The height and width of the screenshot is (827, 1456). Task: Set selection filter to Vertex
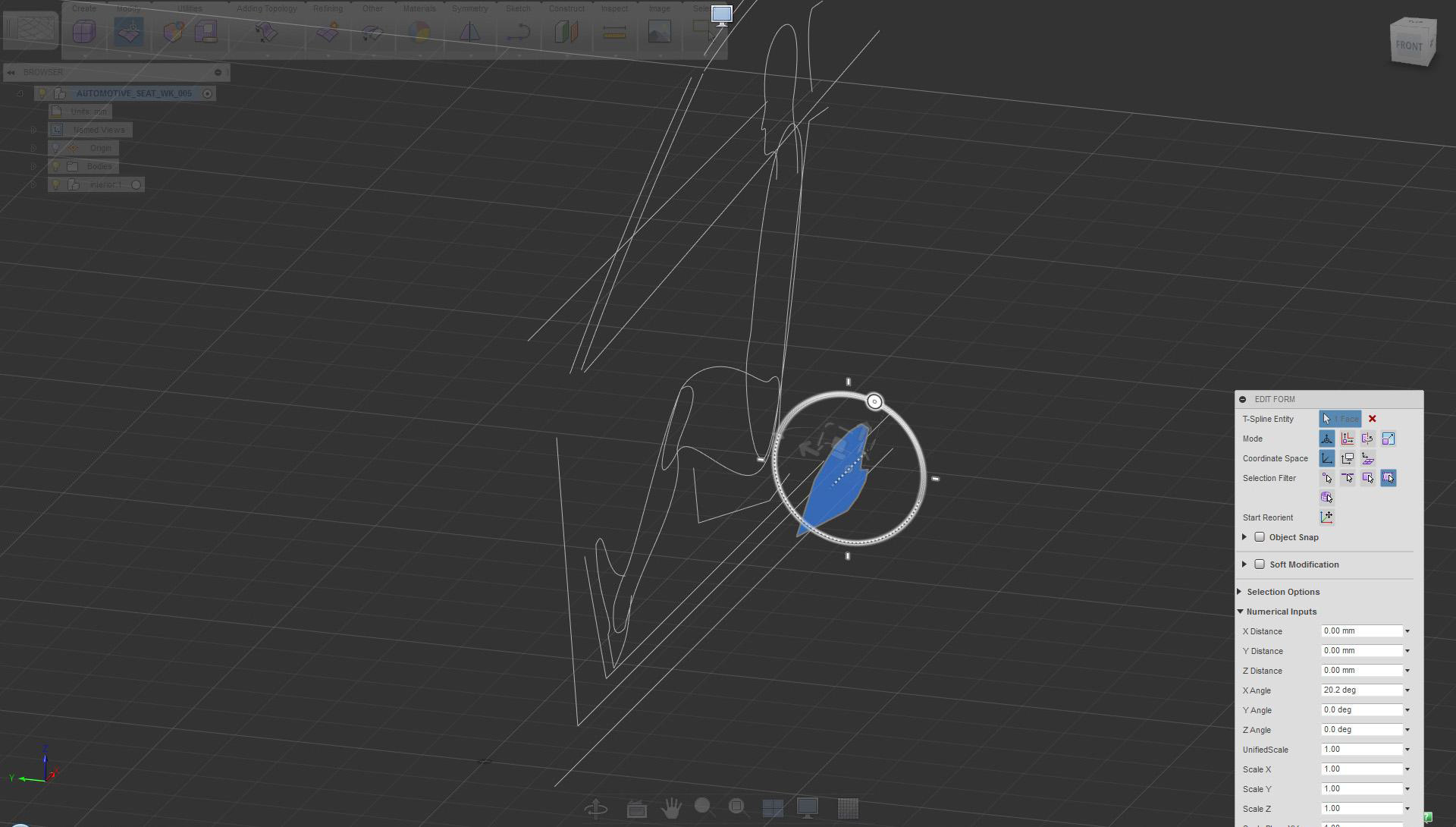pos(1327,478)
